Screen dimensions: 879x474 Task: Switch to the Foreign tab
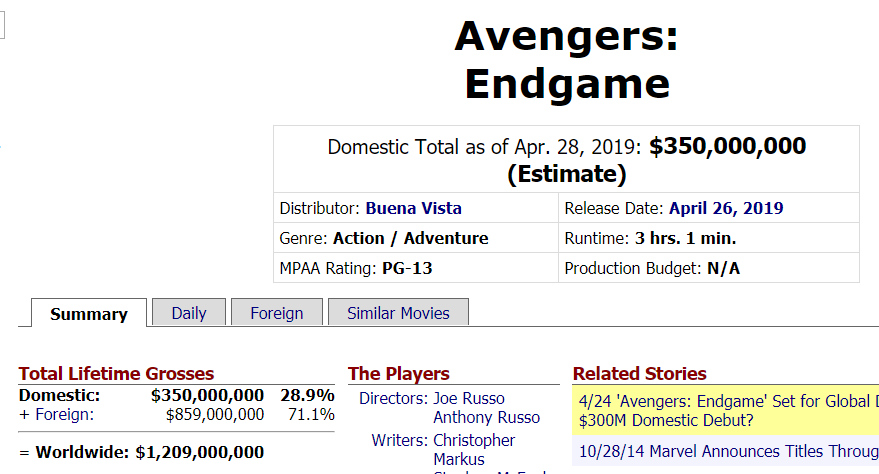click(277, 313)
